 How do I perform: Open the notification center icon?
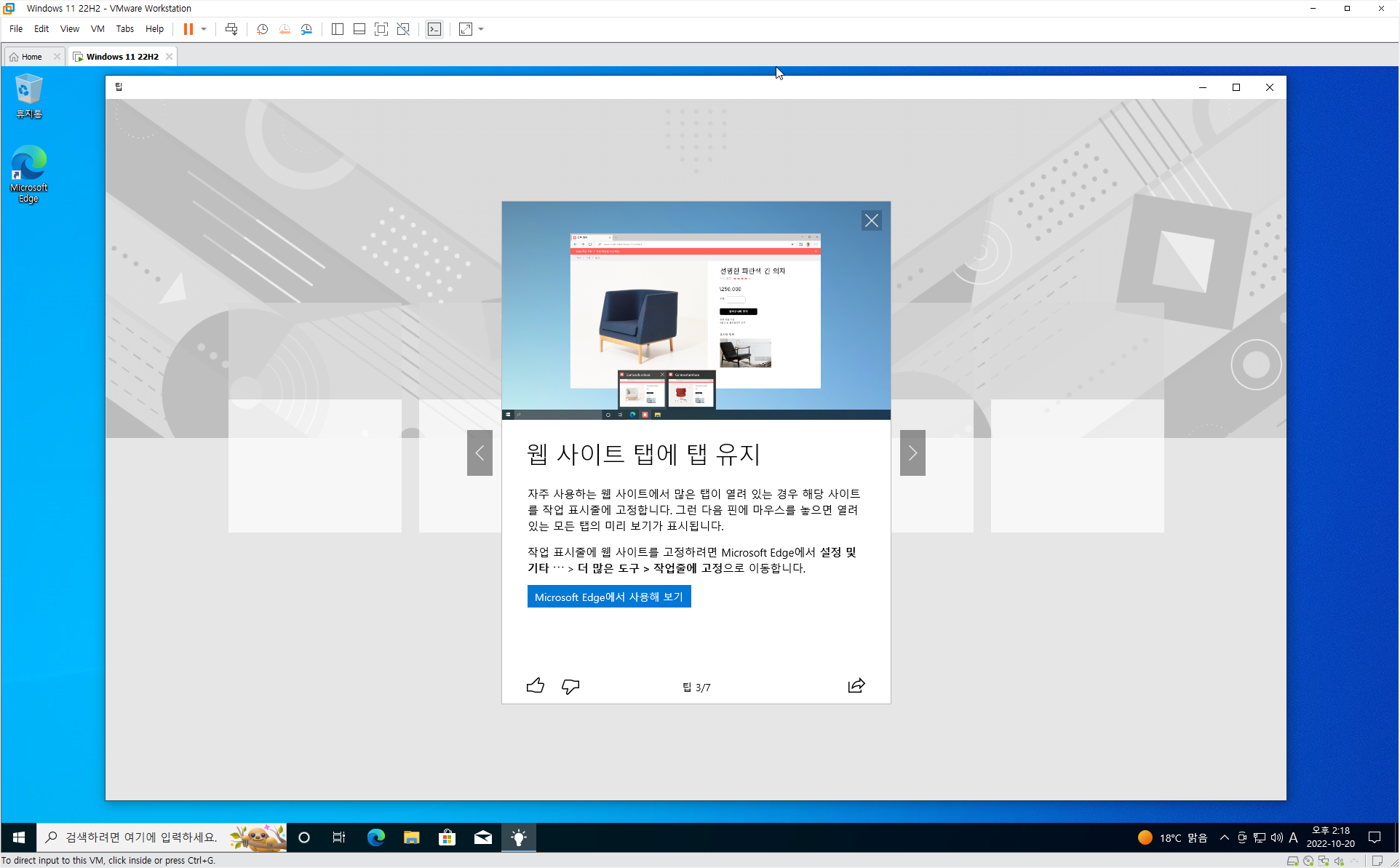[1375, 837]
